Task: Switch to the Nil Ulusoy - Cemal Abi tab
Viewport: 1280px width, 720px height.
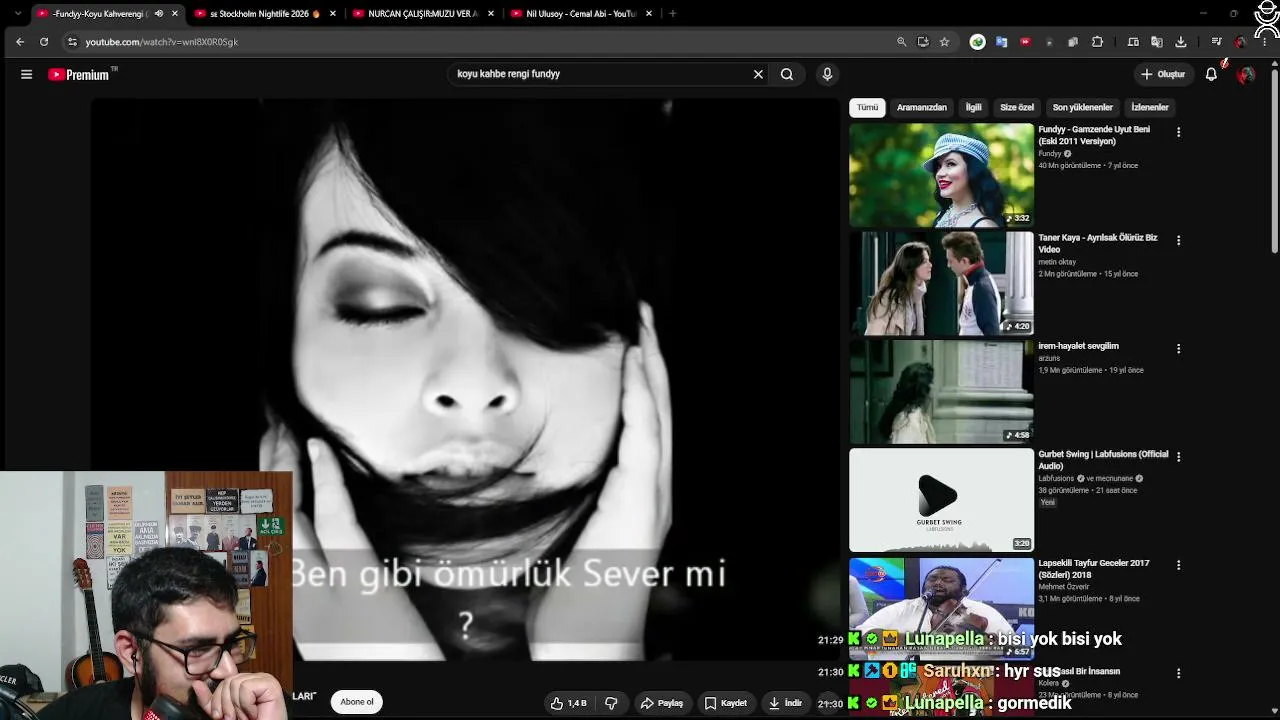Action: (574, 14)
